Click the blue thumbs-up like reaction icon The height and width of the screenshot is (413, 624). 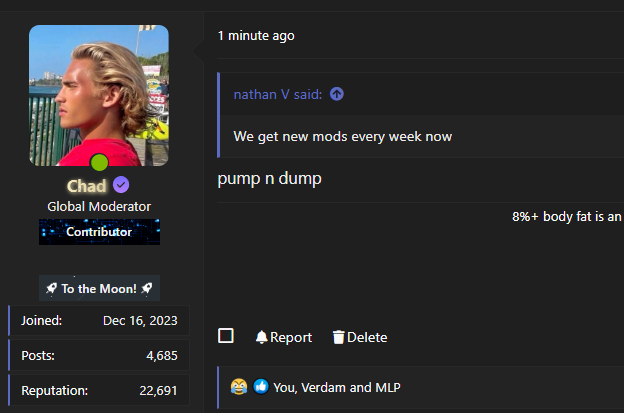point(260,387)
